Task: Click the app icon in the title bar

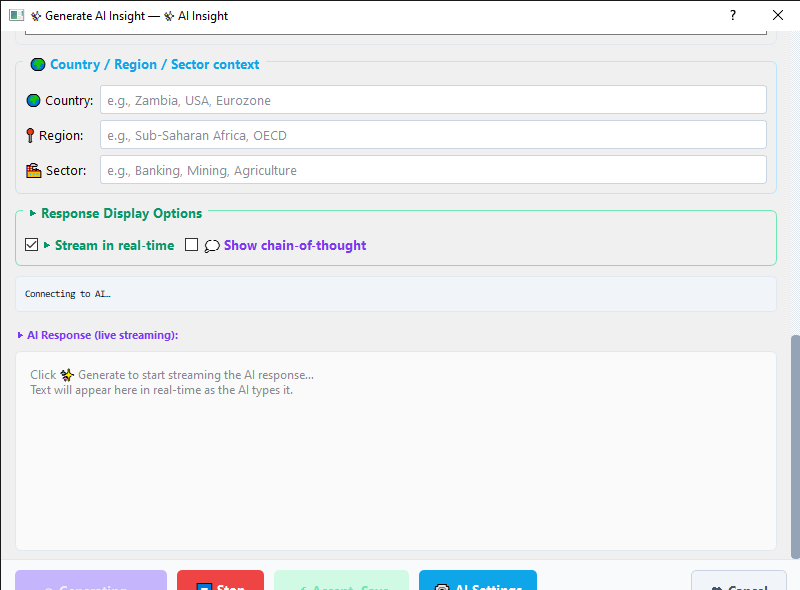Action: [x=16, y=15]
